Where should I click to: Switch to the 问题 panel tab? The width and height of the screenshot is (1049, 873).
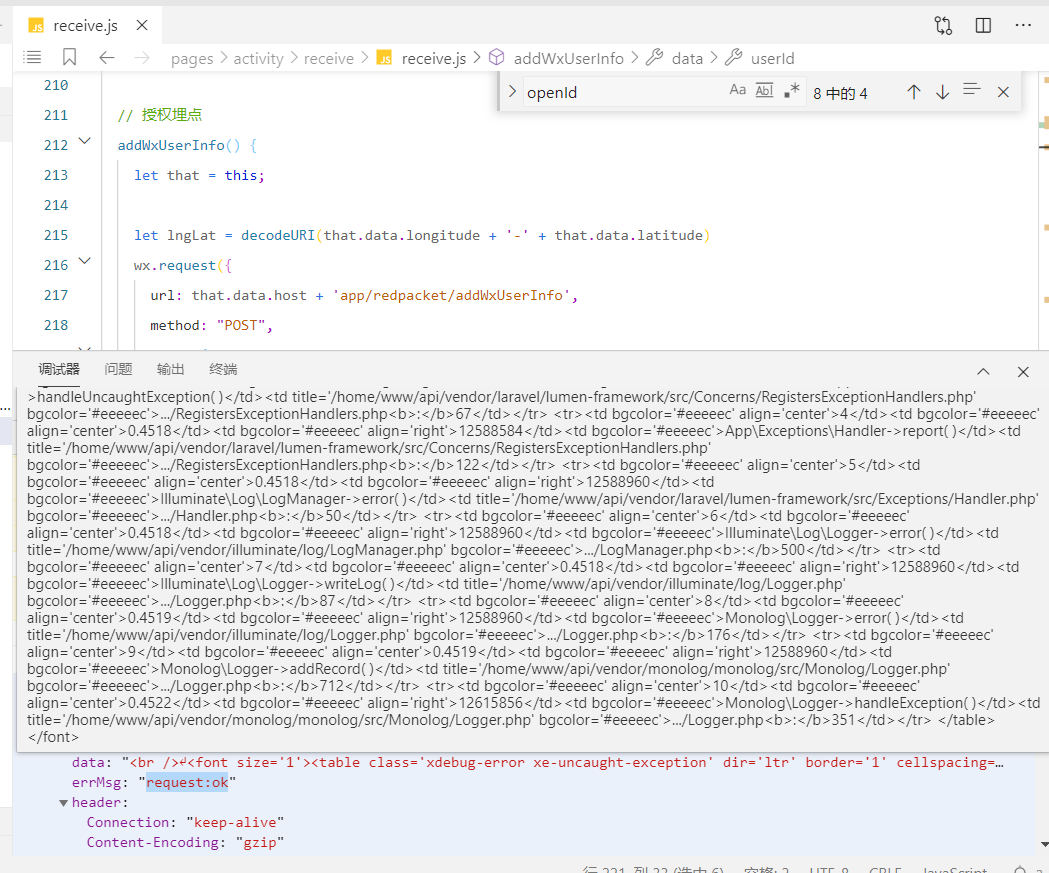[x=118, y=369]
